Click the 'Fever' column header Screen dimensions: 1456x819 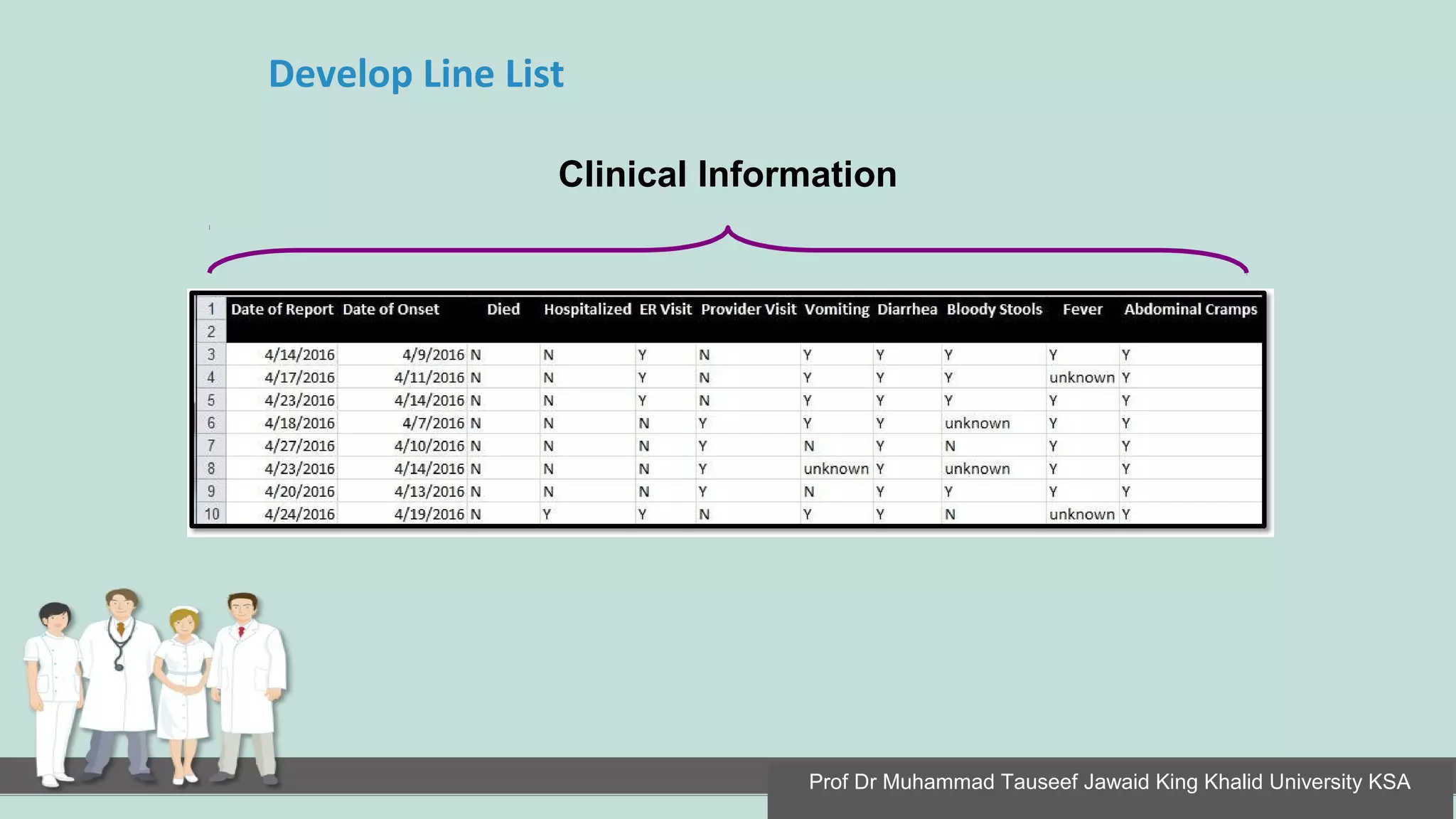pos(1082,309)
